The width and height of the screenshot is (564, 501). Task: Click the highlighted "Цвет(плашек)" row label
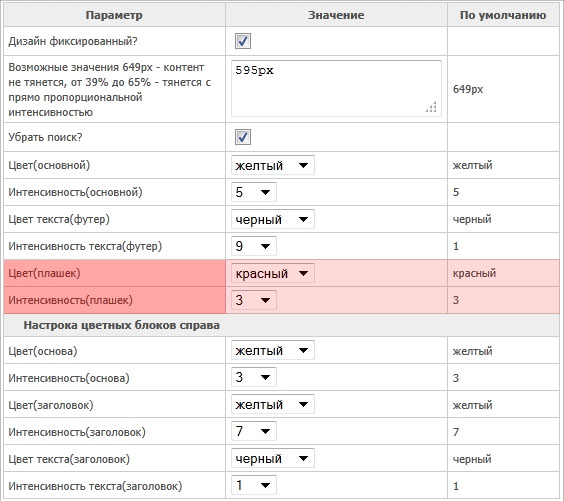[x=44, y=273]
